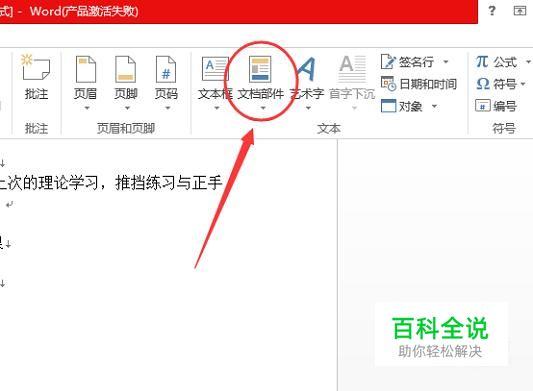Viewport: 533px width, 391px height.
Task: Click the 文本 group label
Action: 329,129
